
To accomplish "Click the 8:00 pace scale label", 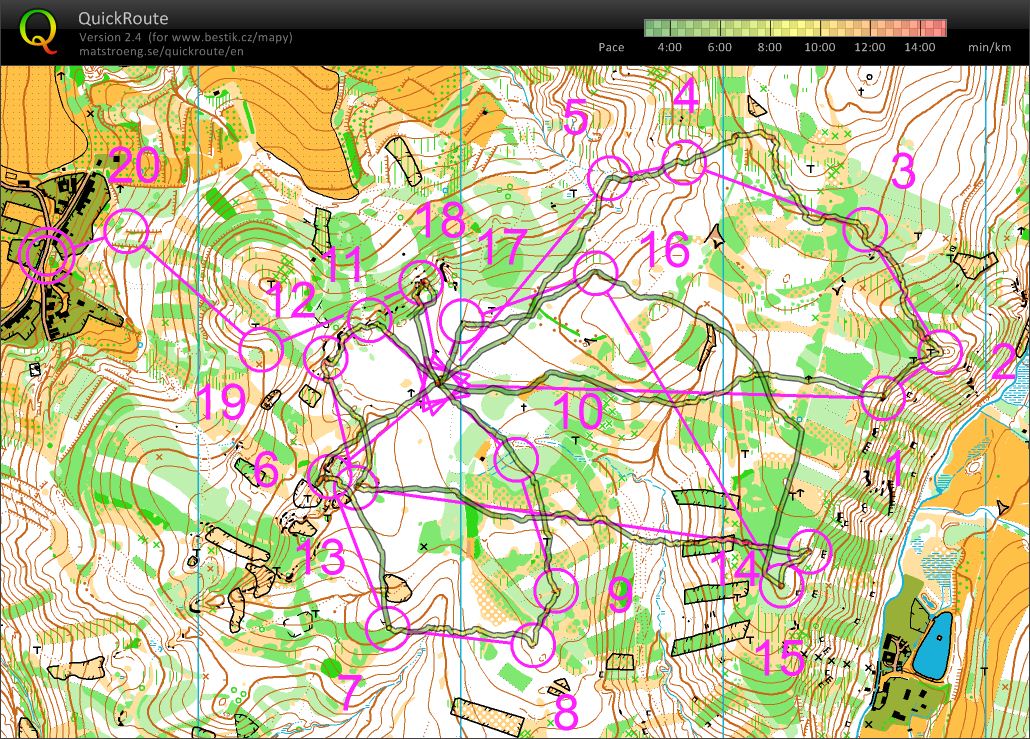I will (769, 47).
